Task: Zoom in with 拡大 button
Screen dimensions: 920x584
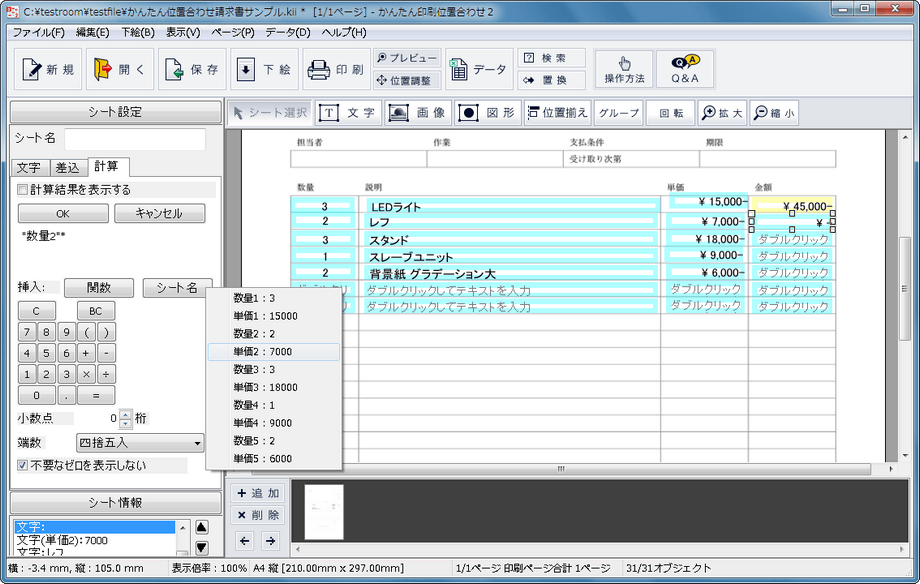Action: 722,113
